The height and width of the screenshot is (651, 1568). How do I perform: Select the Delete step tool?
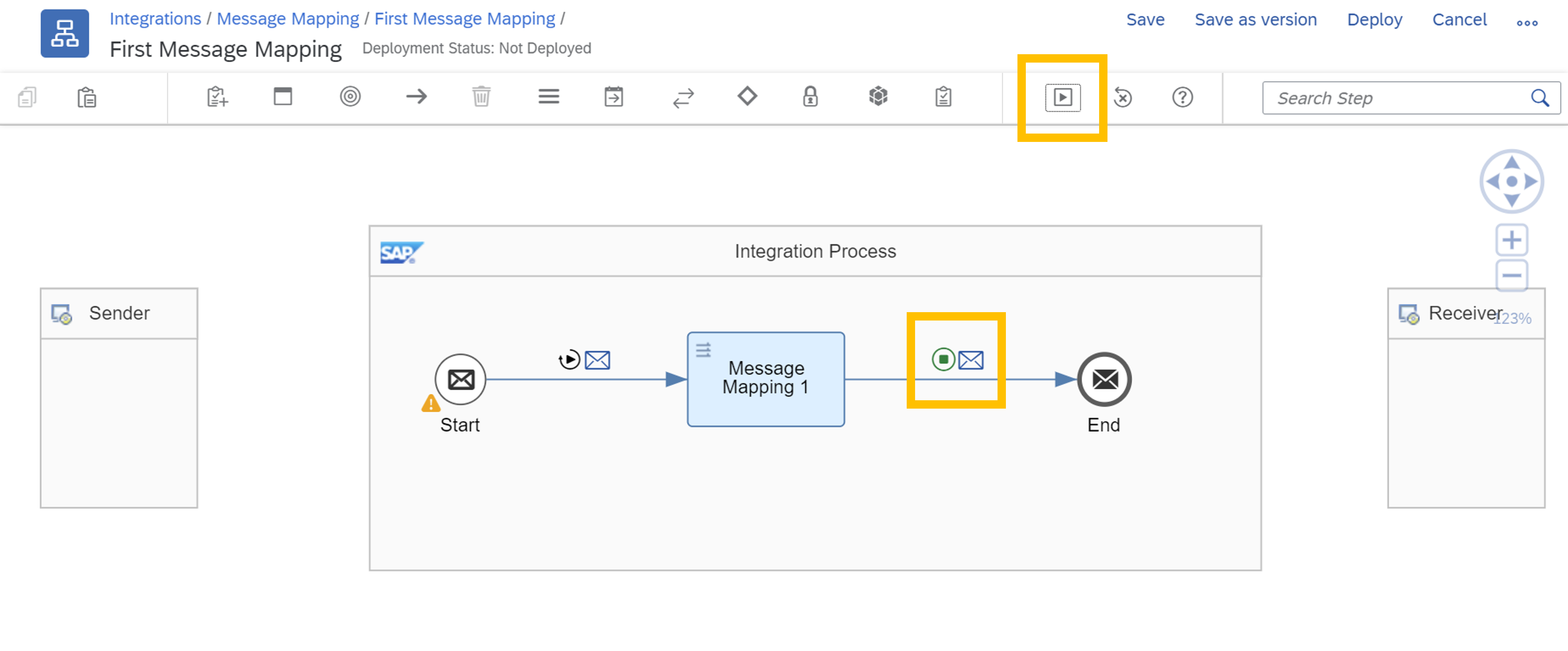click(x=481, y=97)
